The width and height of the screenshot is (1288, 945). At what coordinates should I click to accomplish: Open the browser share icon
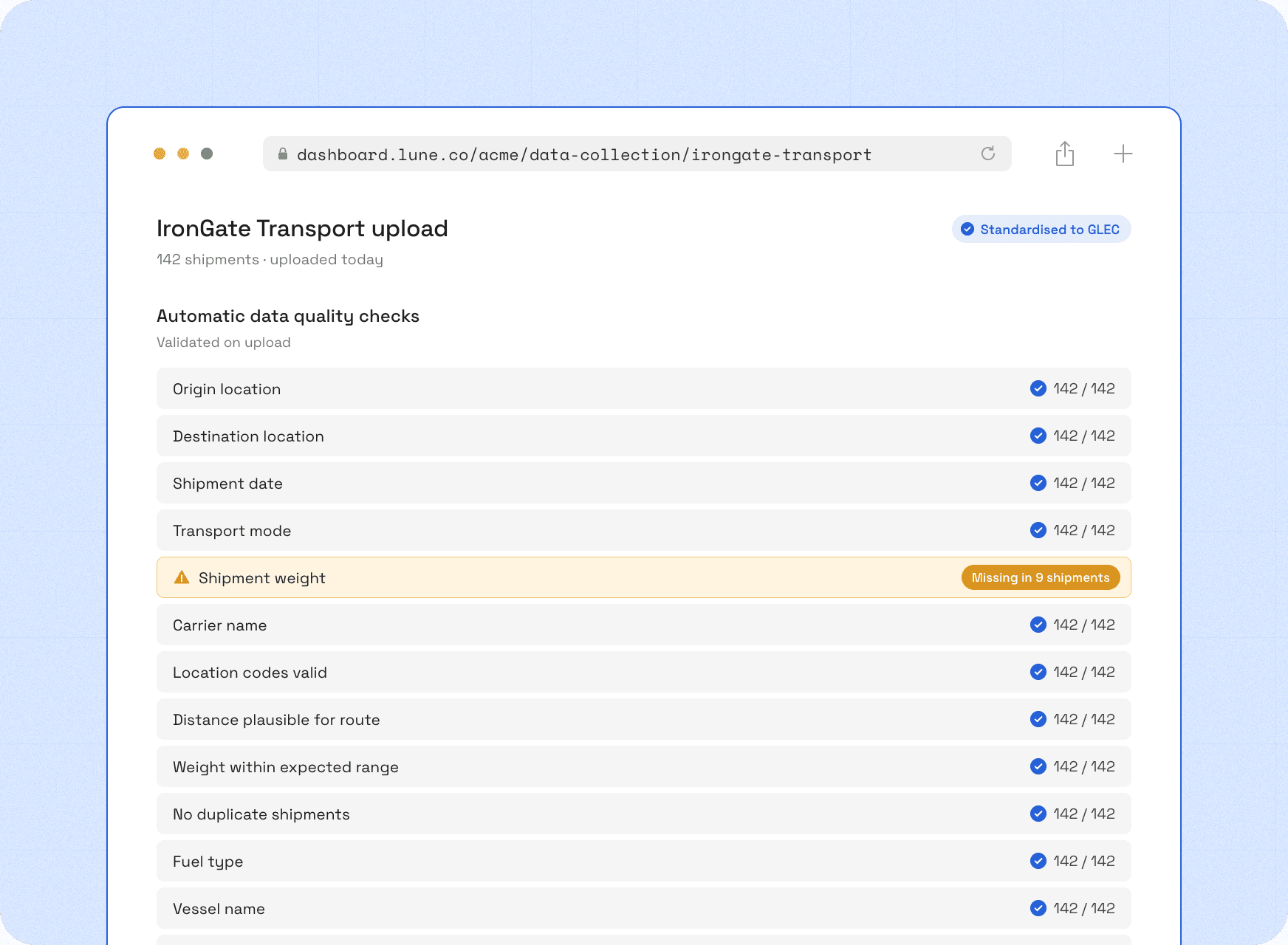pyautogui.click(x=1064, y=154)
